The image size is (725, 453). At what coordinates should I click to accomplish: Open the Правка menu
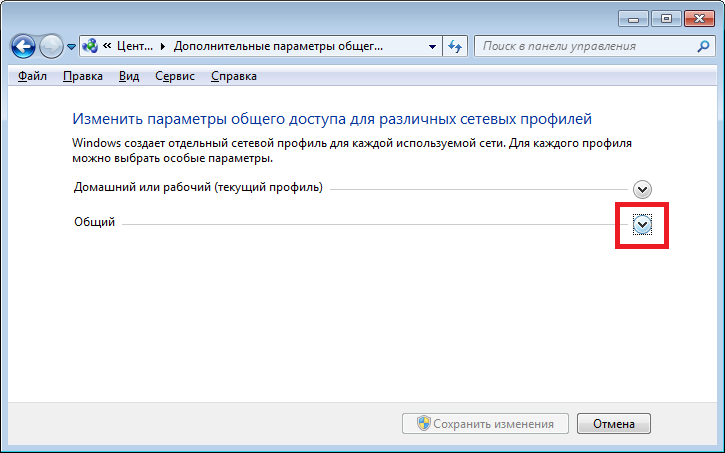coord(82,76)
